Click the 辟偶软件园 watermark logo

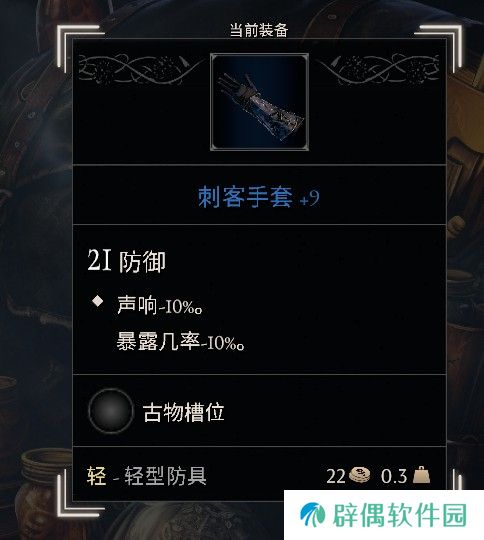(x=312, y=516)
